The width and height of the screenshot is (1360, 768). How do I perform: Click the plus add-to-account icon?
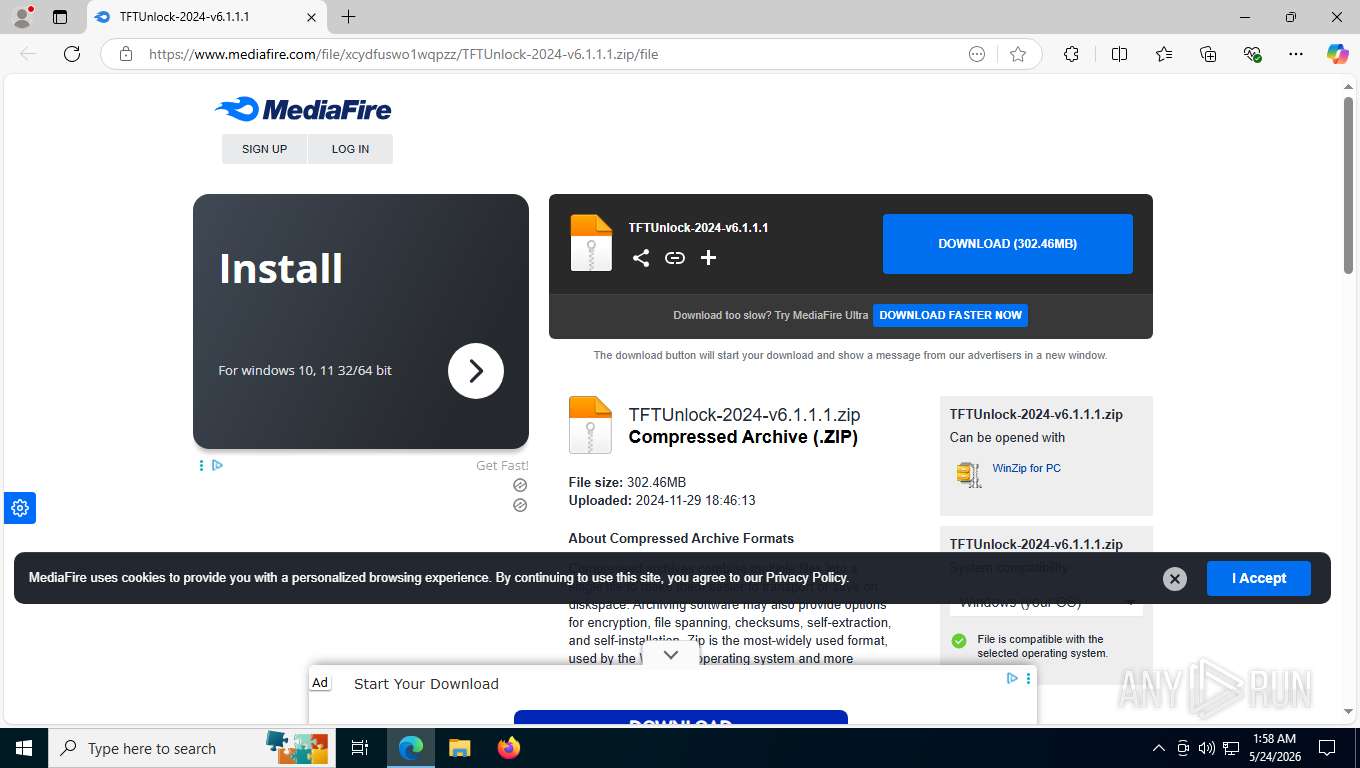pyautogui.click(x=708, y=258)
